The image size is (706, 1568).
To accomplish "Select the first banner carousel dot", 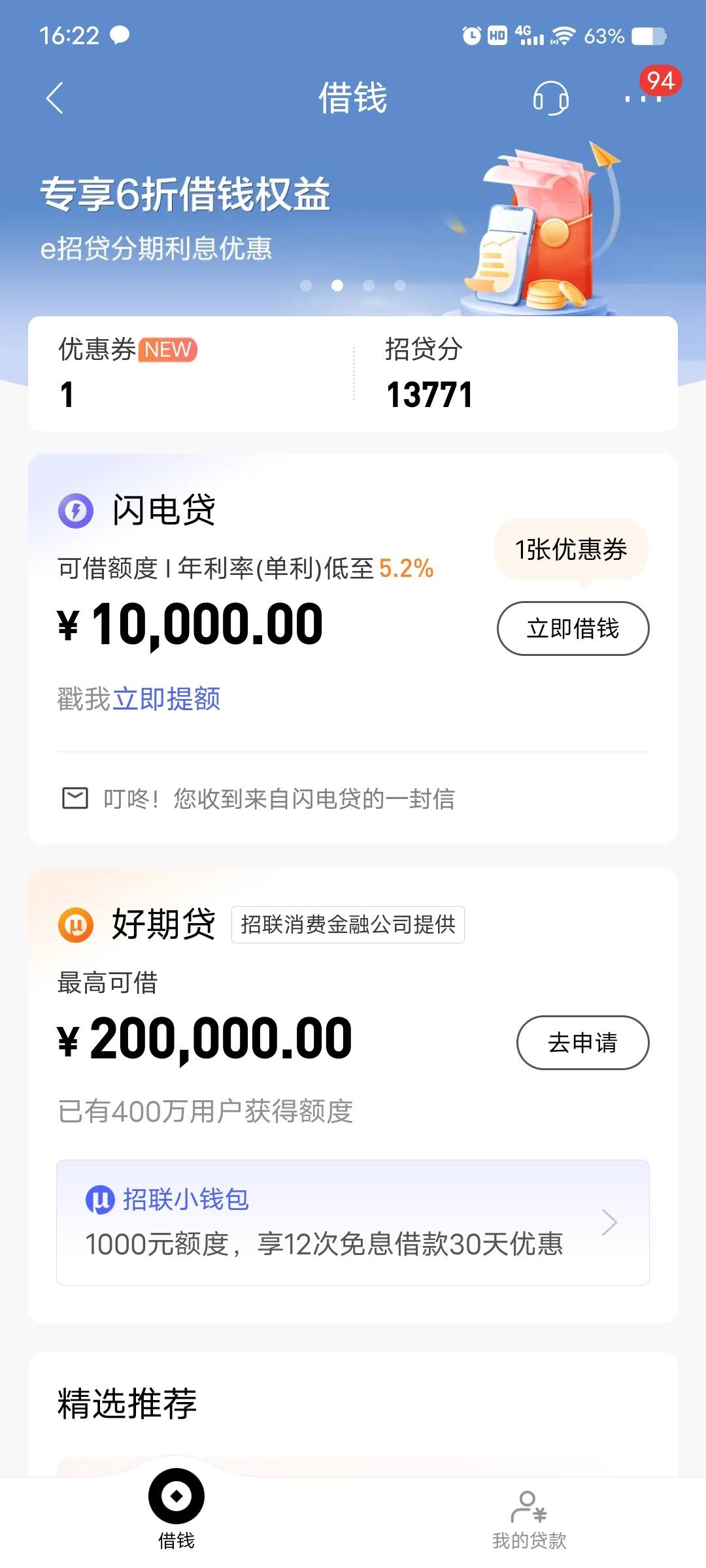I will click(x=306, y=286).
